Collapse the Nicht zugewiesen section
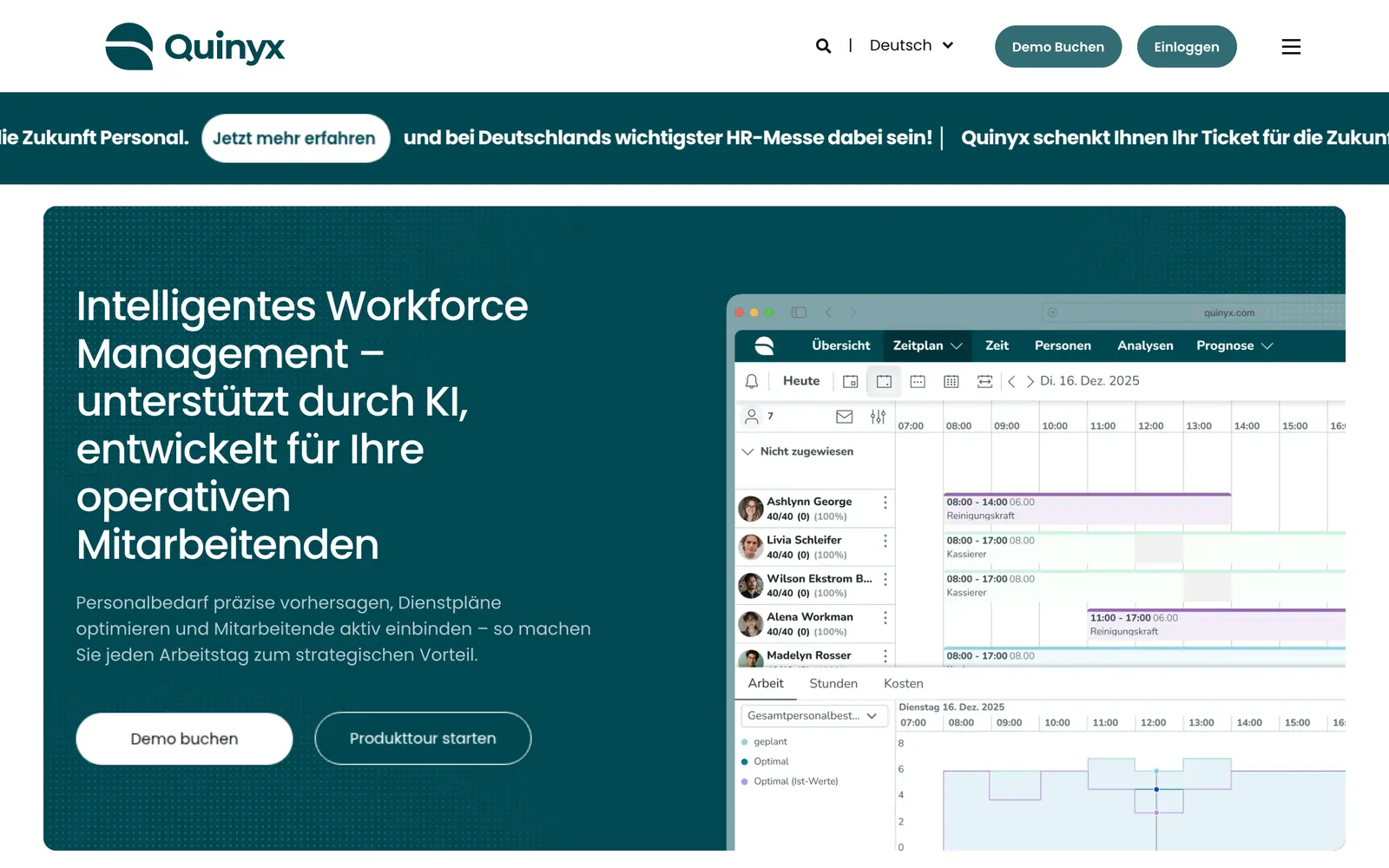Image resolution: width=1389 pixels, height=868 pixels. tap(747, 451)
